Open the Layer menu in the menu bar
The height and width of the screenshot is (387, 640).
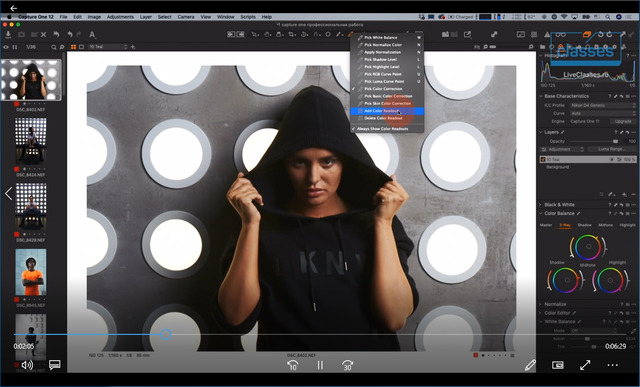coord(146,17)
